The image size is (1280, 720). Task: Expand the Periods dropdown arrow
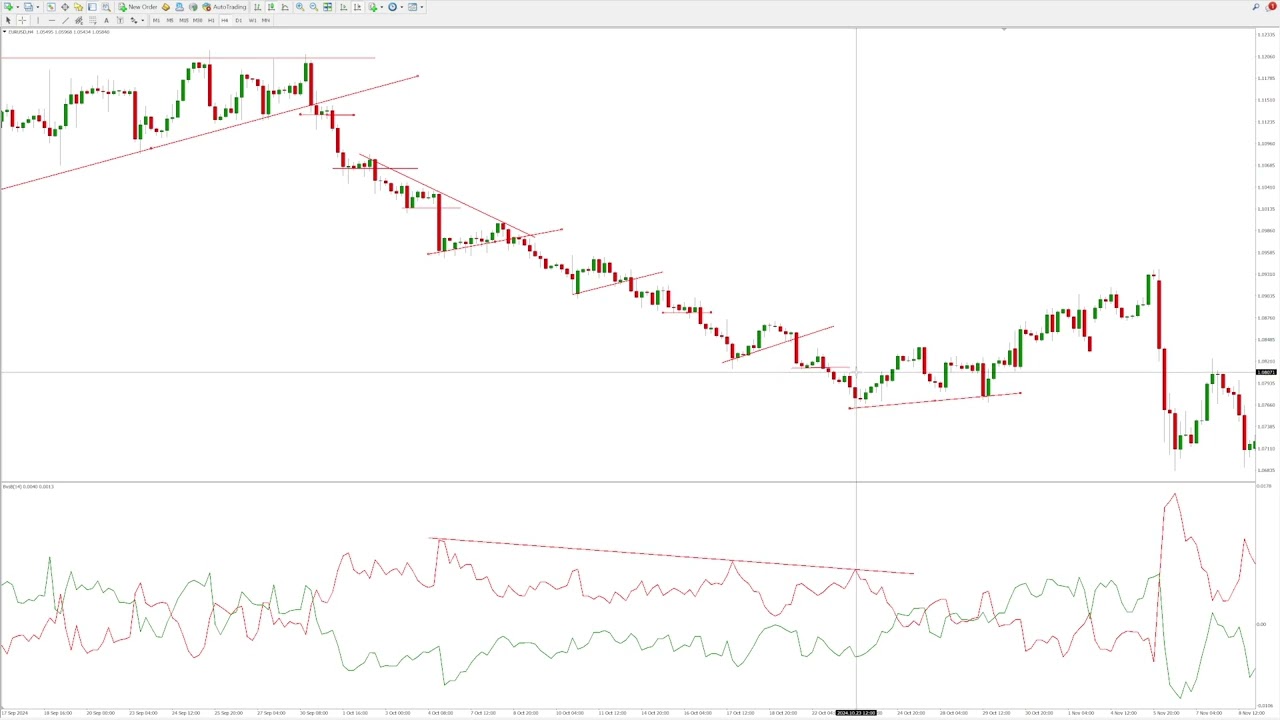(x=401, y=7)
